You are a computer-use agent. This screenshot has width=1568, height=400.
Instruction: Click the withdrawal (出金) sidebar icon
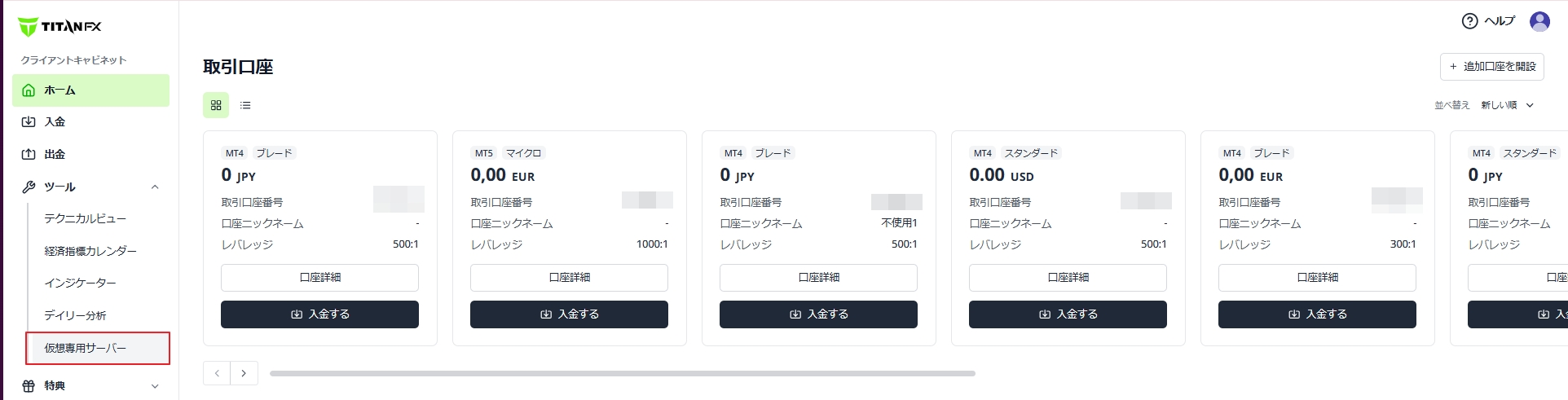[29, 154]
